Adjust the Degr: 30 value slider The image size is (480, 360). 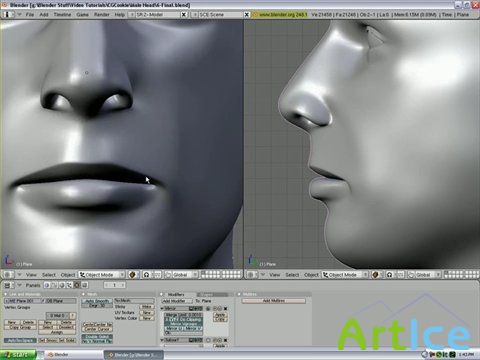click(x=97, y=305)
